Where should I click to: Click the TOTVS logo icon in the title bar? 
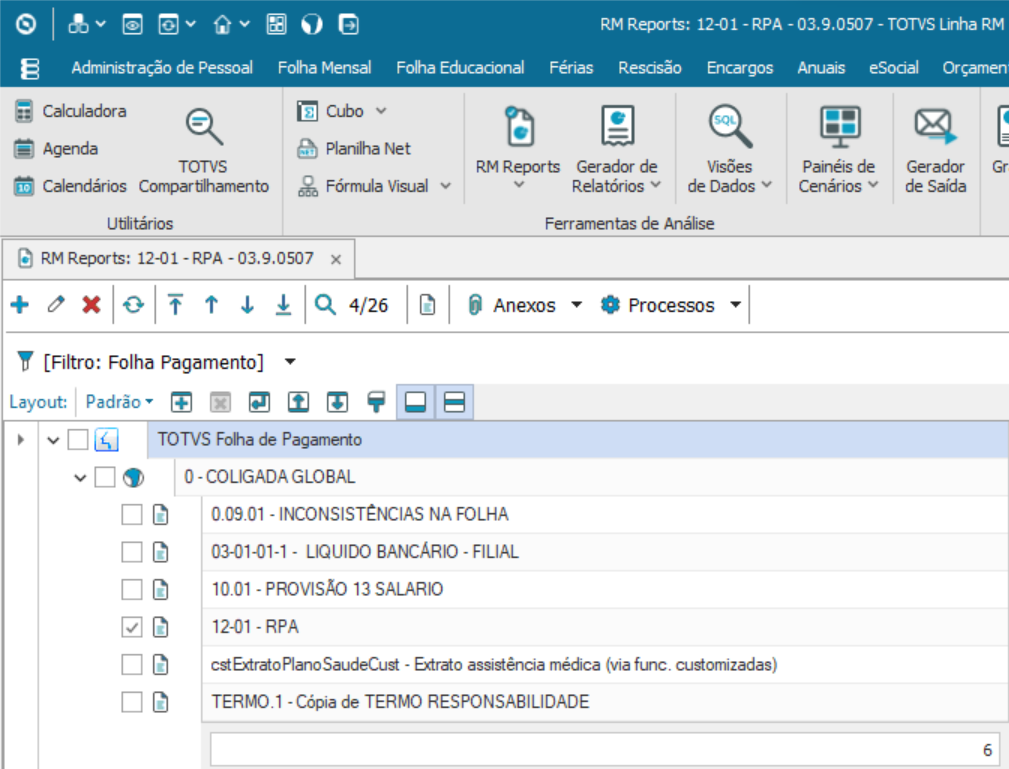click(26, 24)
